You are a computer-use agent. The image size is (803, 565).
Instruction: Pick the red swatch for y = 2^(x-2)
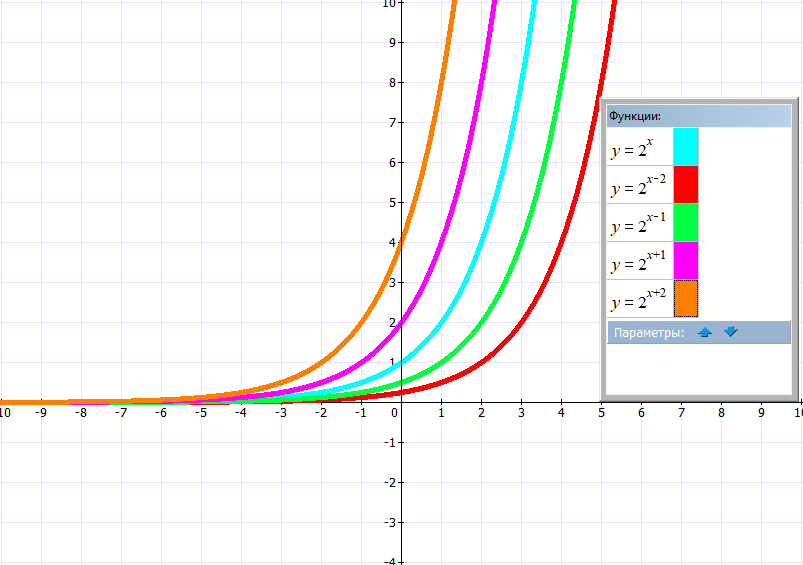tap(686, 184)
